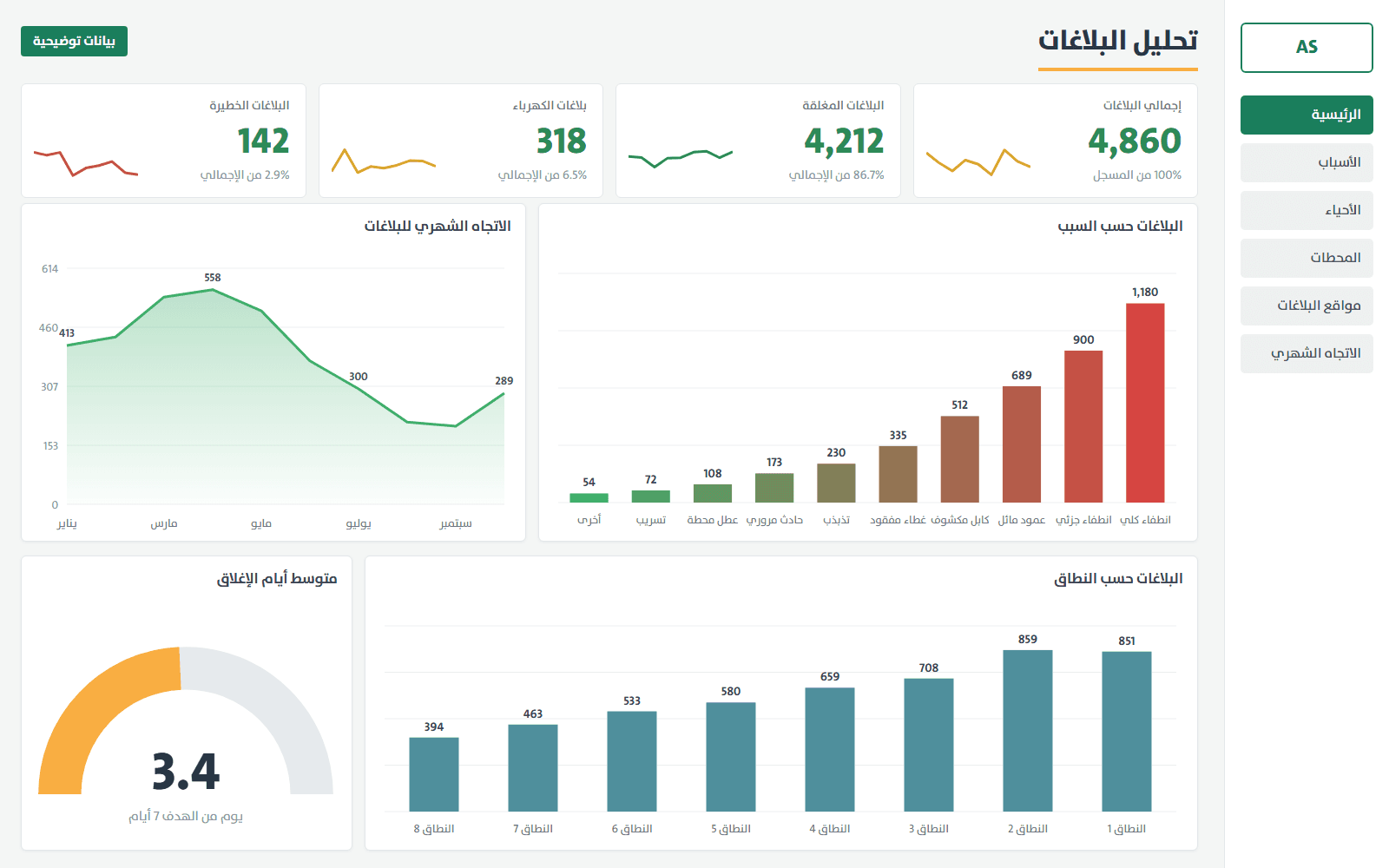Click the AS logo box in sidebar
The height and width of the screenshot is (868, 1389).
pos(1307,48)
